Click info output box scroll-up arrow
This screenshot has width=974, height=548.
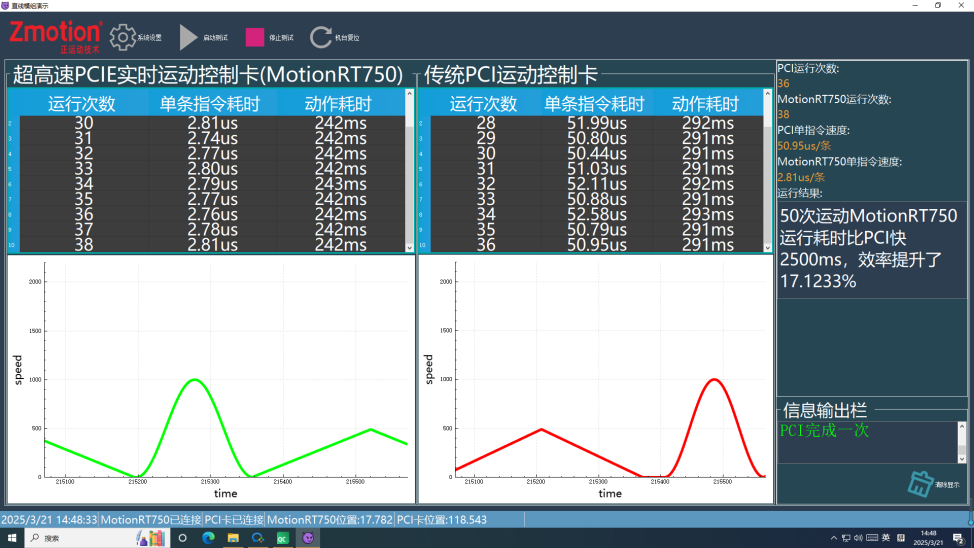tap(962, 426)
